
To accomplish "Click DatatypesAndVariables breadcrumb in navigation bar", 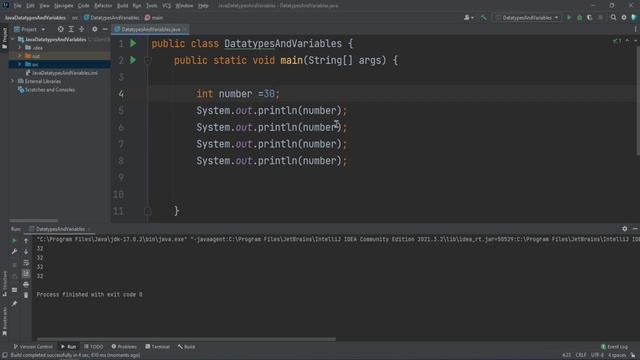I will pos(111,18).
